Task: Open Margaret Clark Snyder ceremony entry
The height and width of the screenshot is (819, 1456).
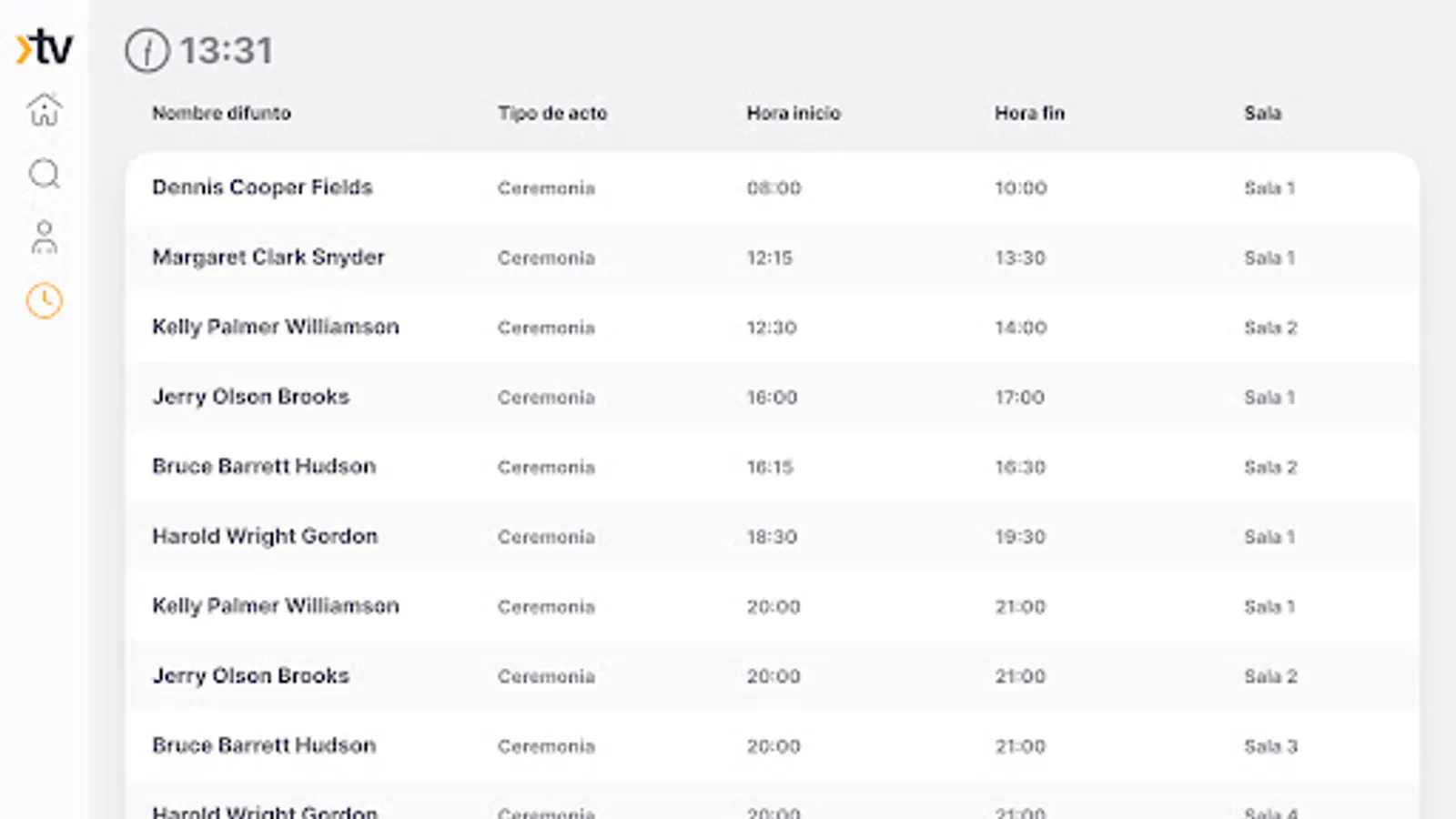Action: tap(268, 258)
